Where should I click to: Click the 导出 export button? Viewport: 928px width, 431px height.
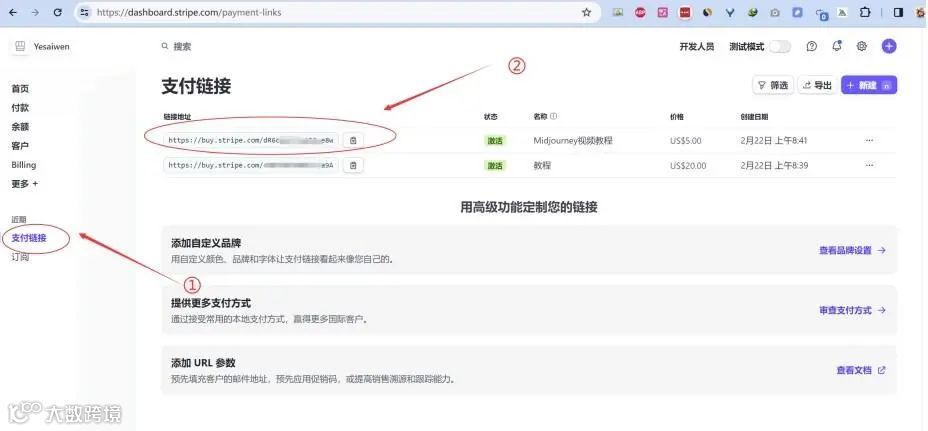[x=817, y=85]
